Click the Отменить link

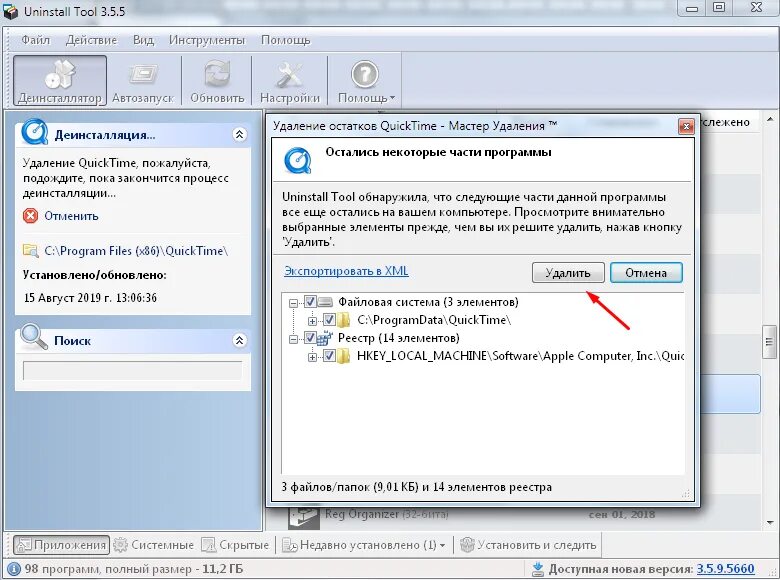(x=71, y=216)
